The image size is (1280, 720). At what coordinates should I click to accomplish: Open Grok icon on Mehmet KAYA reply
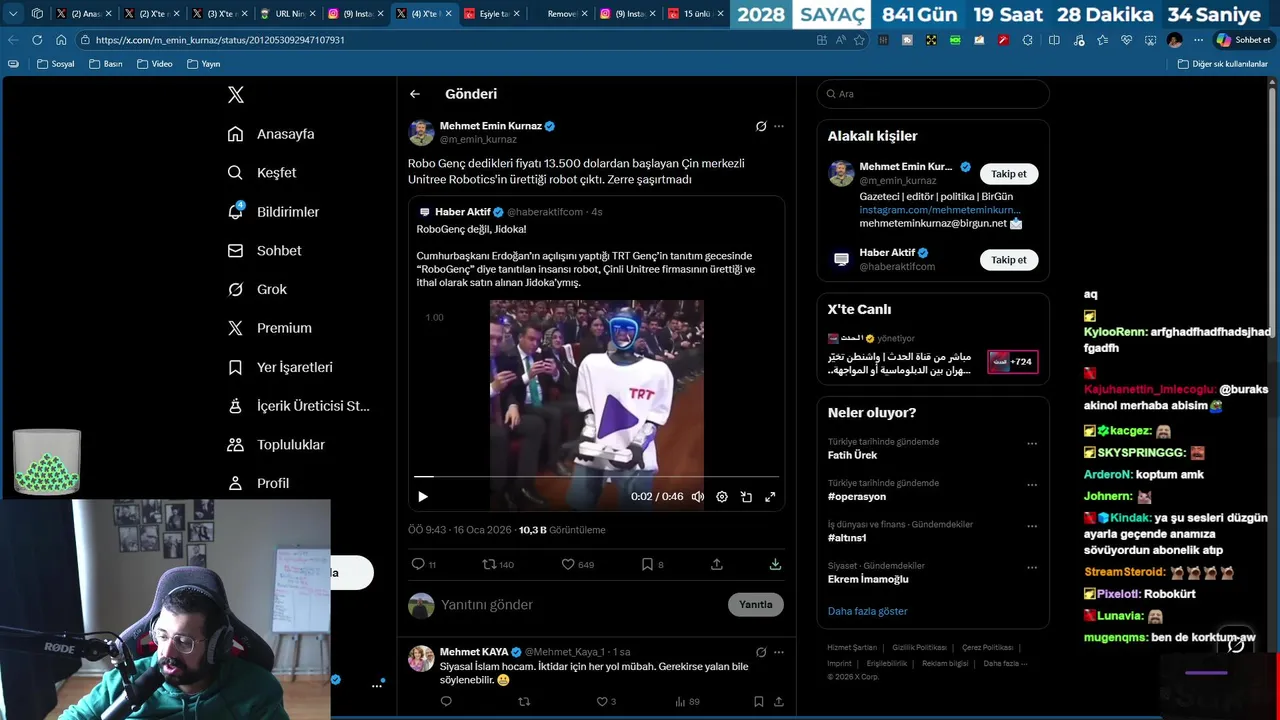(x=761, y=652)
